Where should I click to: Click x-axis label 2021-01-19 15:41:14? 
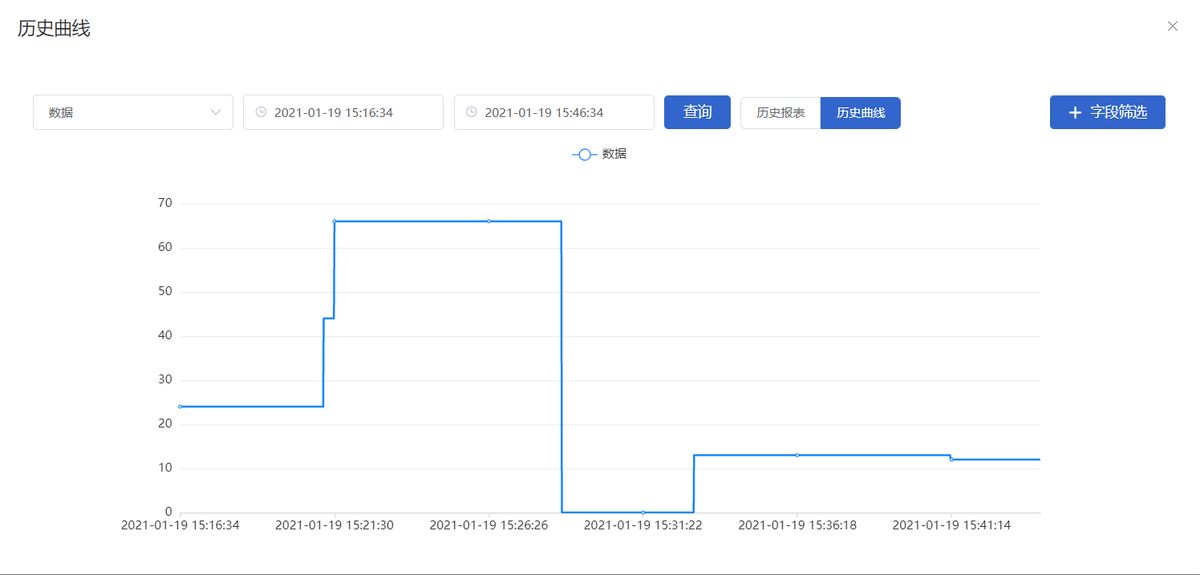point(951,525)
